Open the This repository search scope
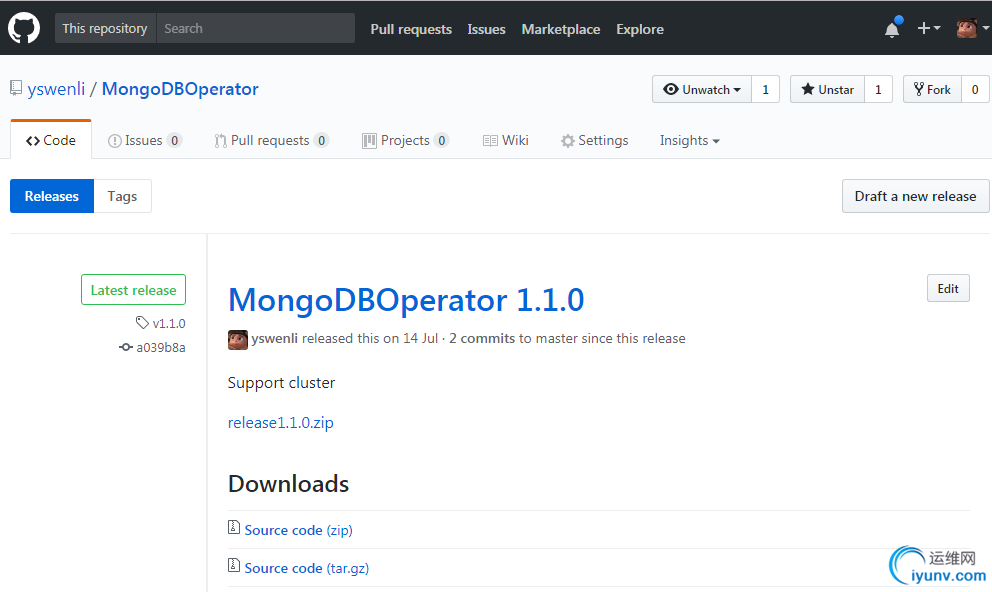 pyautogui.click(x=105, y=28)
